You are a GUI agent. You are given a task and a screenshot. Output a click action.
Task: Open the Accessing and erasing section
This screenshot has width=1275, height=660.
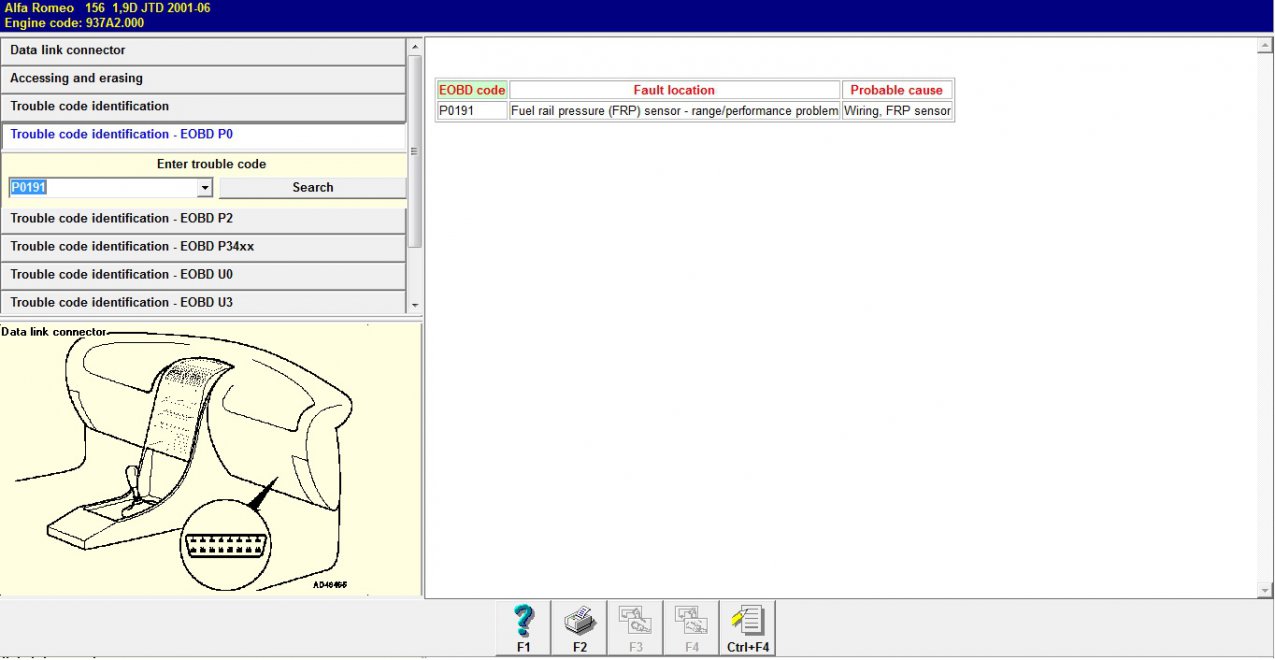203,78
